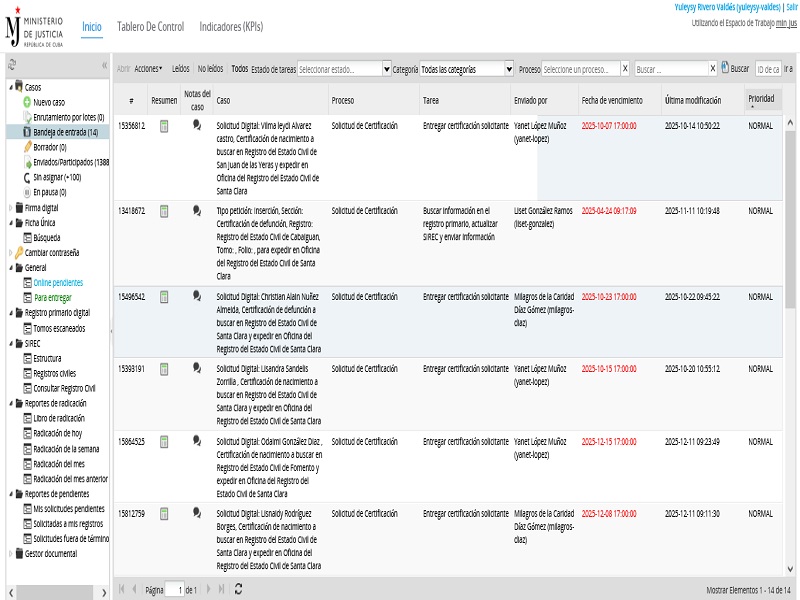
Task: Clear the Proceso filter with X
Action: coord(625,69)
